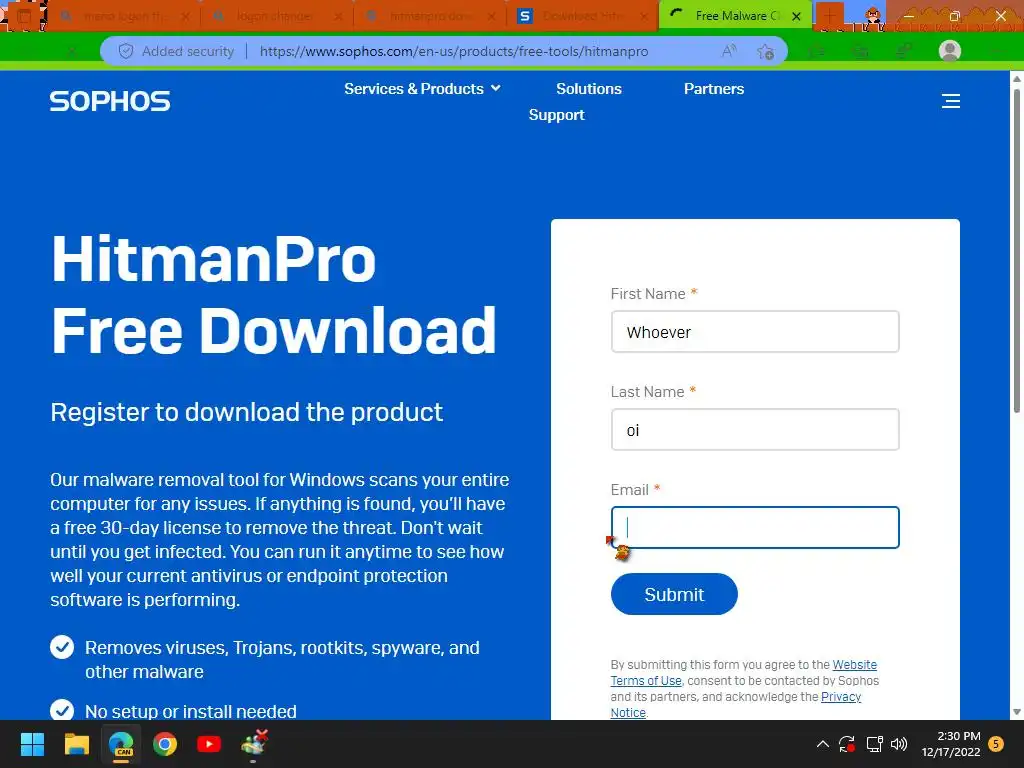Viewport: 1024px width, 768px height.
Task: Click the Last Name field containing oi
Action: pyautogui.click(x=755, y=430)
